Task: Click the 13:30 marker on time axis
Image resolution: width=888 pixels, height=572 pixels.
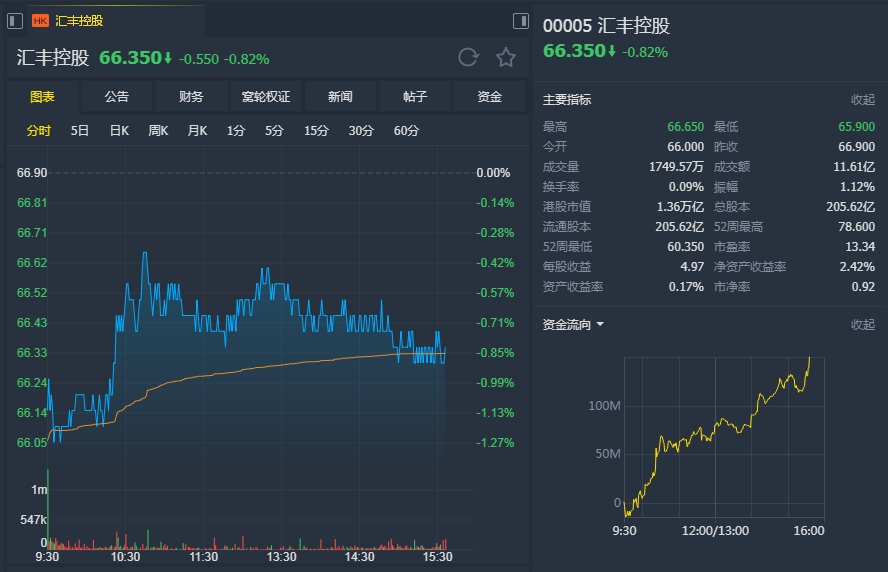Action: coord(282,557)
